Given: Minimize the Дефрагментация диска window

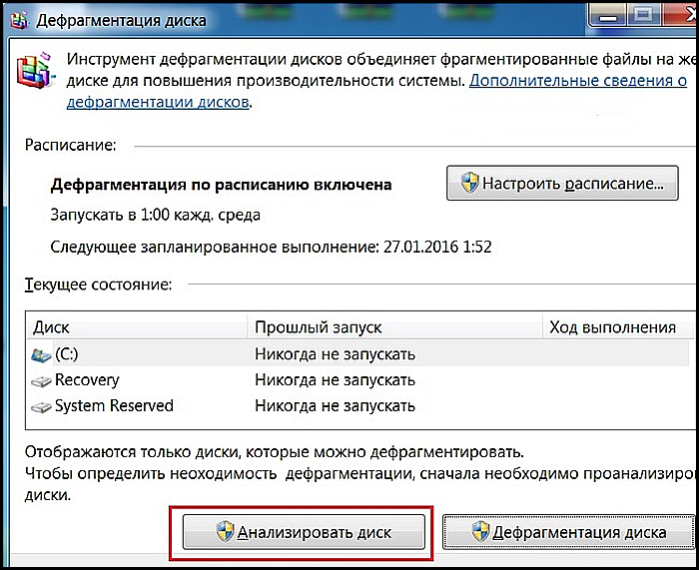Looking at the screenshot, I should 609,16.
